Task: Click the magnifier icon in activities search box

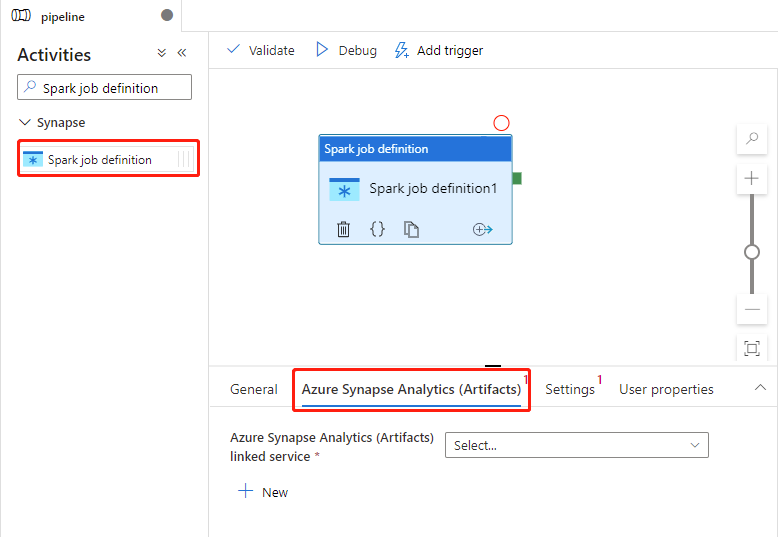Action: pos(30,86)
